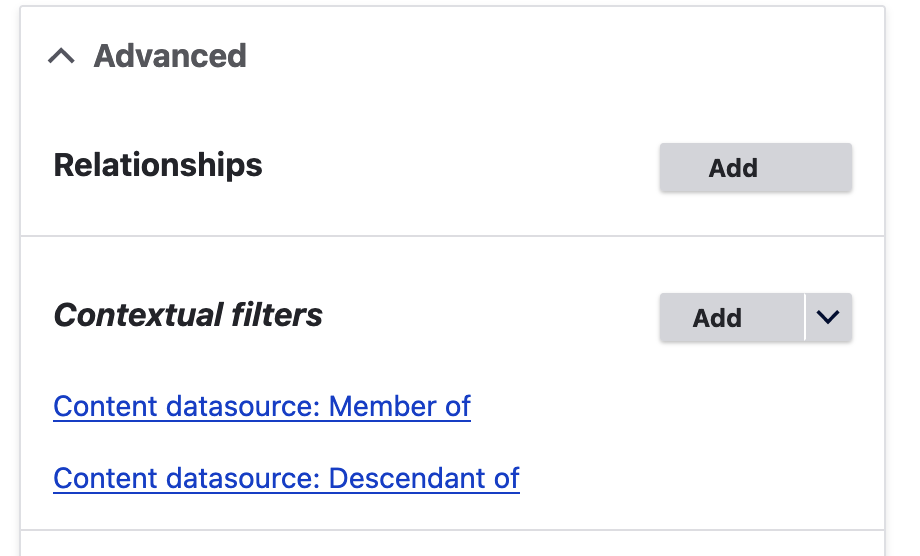Open the Contextual filters dropdown arrow
Viewport: 920px width, 556px height.
[x=828, y=318]
